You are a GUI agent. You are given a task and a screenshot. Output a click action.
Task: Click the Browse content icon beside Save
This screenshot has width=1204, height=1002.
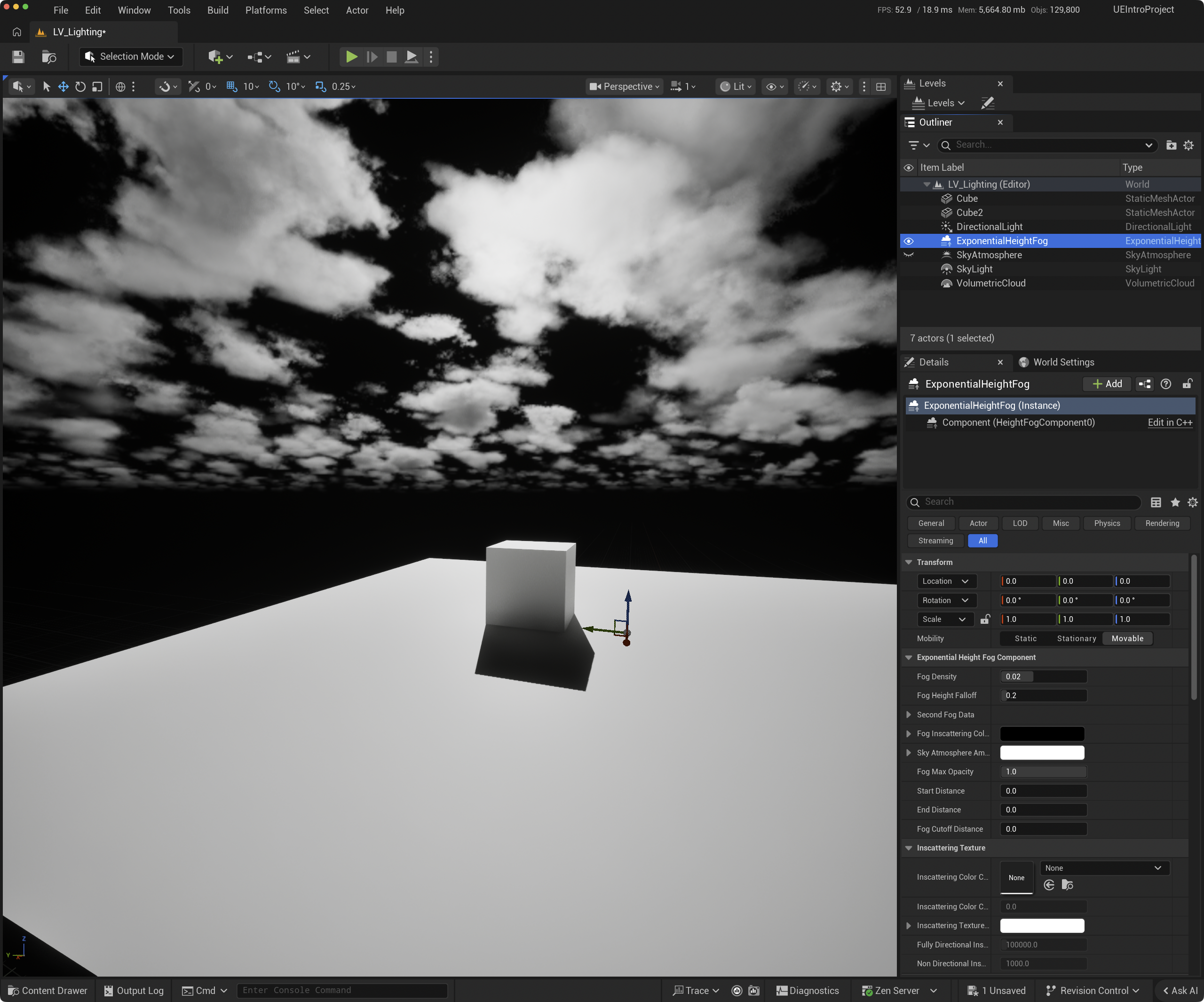49,56
